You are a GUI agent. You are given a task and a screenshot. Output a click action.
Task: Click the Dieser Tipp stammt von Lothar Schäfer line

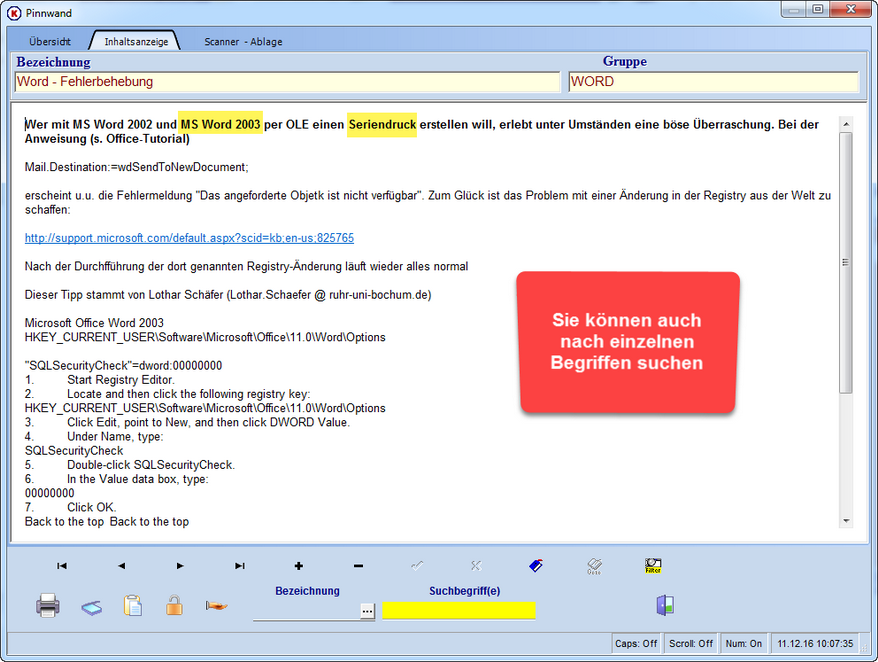(228, 295)
